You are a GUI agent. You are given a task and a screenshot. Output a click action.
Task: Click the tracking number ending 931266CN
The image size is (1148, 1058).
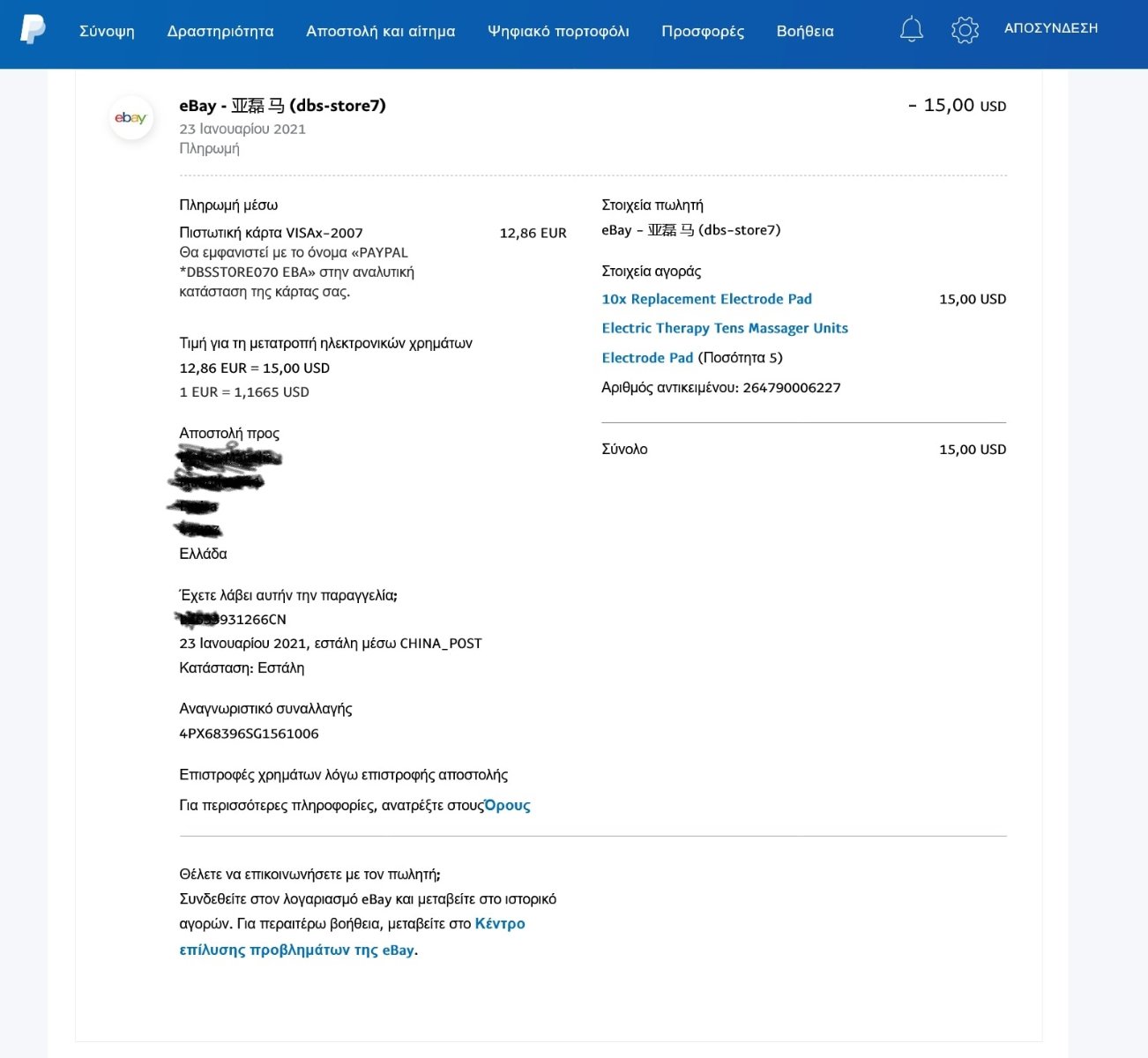tap(233, 619)
